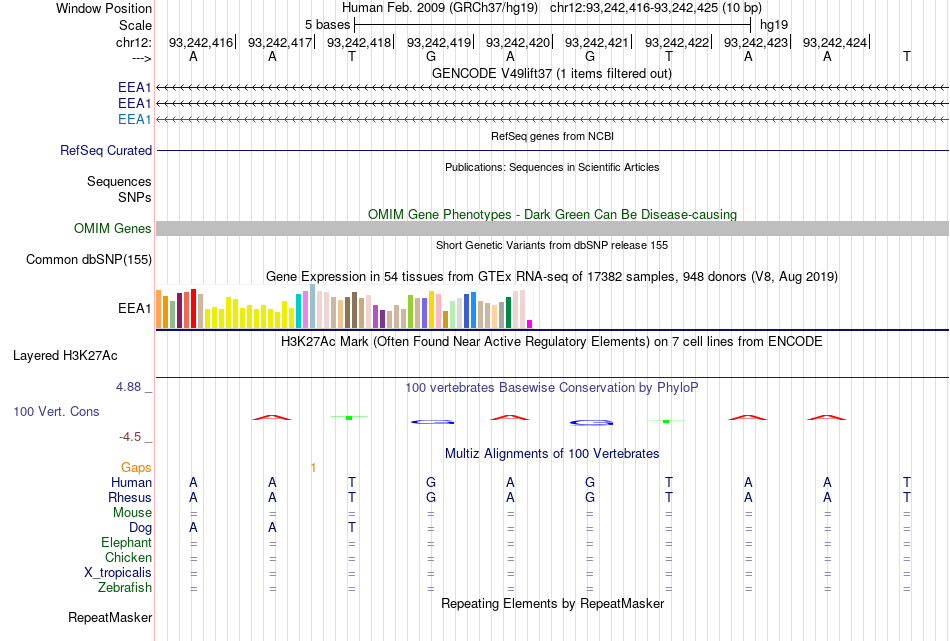
Task: Click the dark green GTEx expression bar
Action: (x=508, y=313)
